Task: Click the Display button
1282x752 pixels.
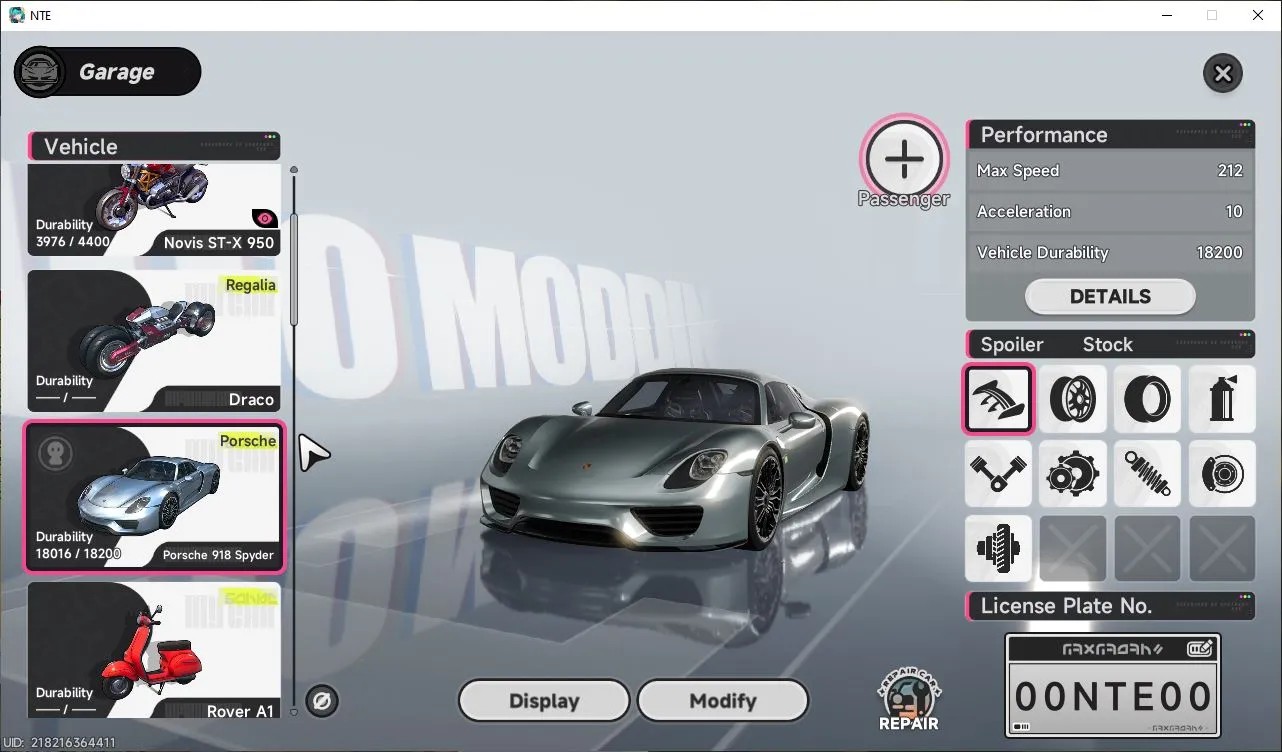Action: 544,701
